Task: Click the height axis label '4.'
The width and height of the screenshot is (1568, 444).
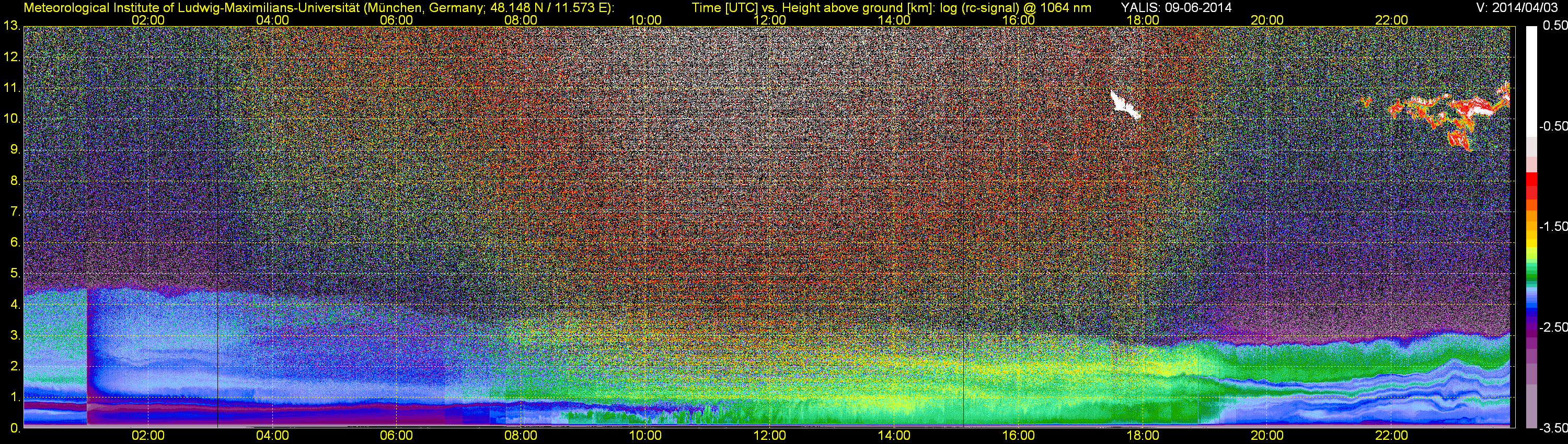Action: click(15, 304)
